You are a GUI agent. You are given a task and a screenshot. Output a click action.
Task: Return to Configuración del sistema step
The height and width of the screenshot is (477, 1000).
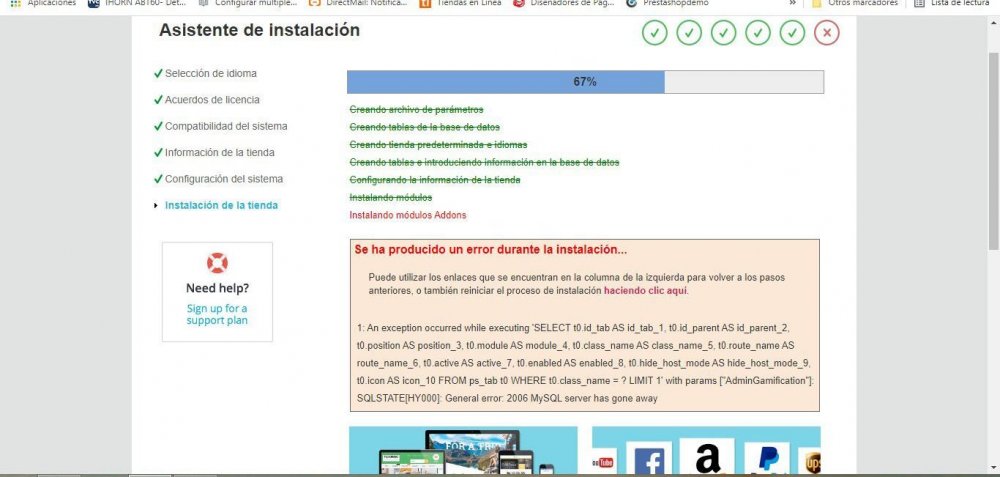(x=224, y=179)
